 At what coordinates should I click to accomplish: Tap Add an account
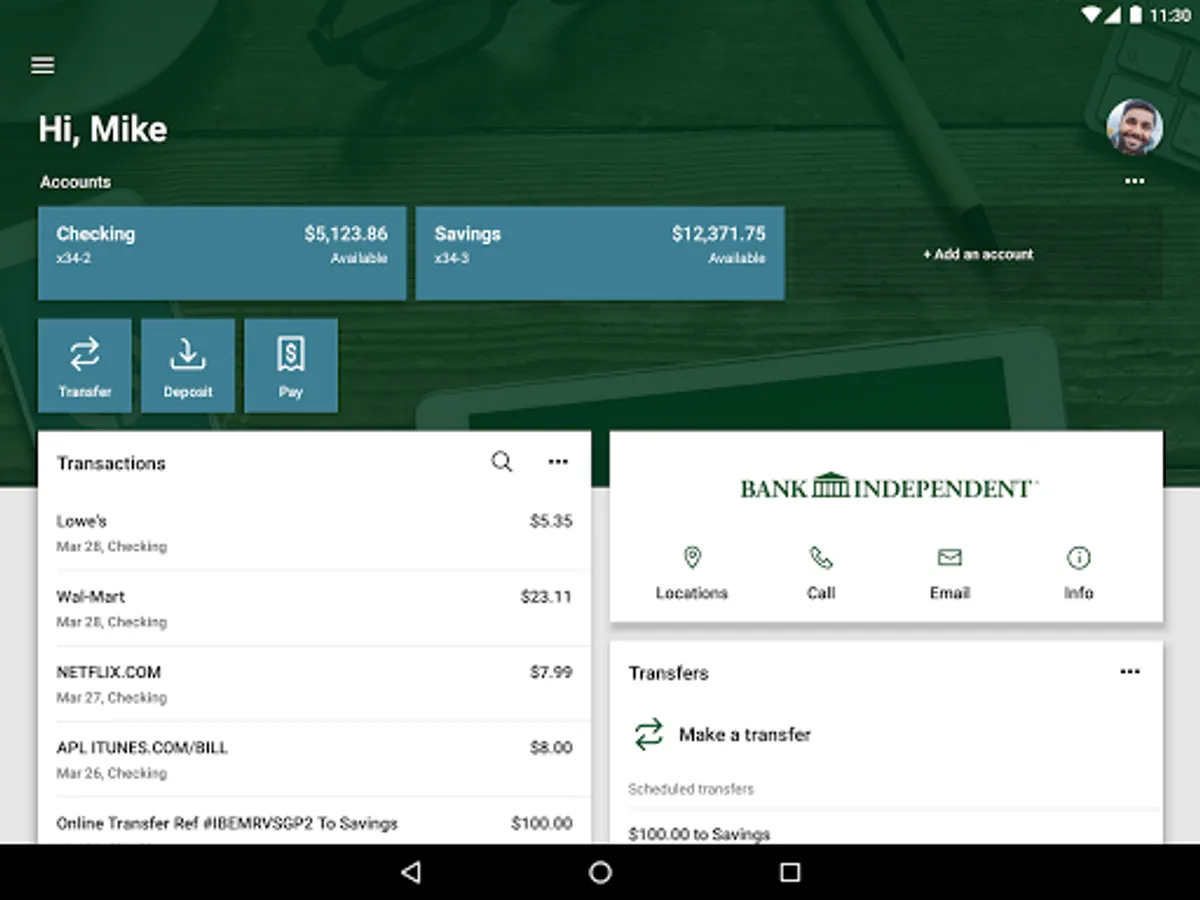[x=978, y=254]
